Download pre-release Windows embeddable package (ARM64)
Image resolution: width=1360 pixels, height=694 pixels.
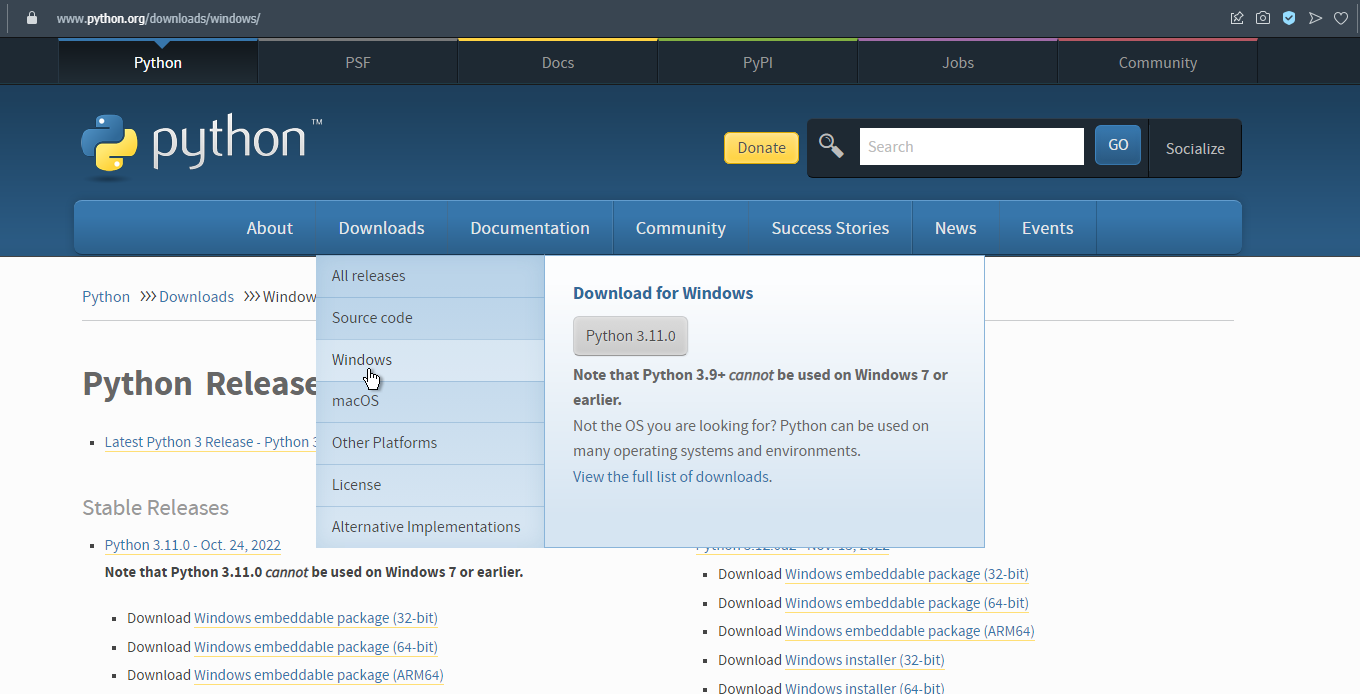coord(910,631)
